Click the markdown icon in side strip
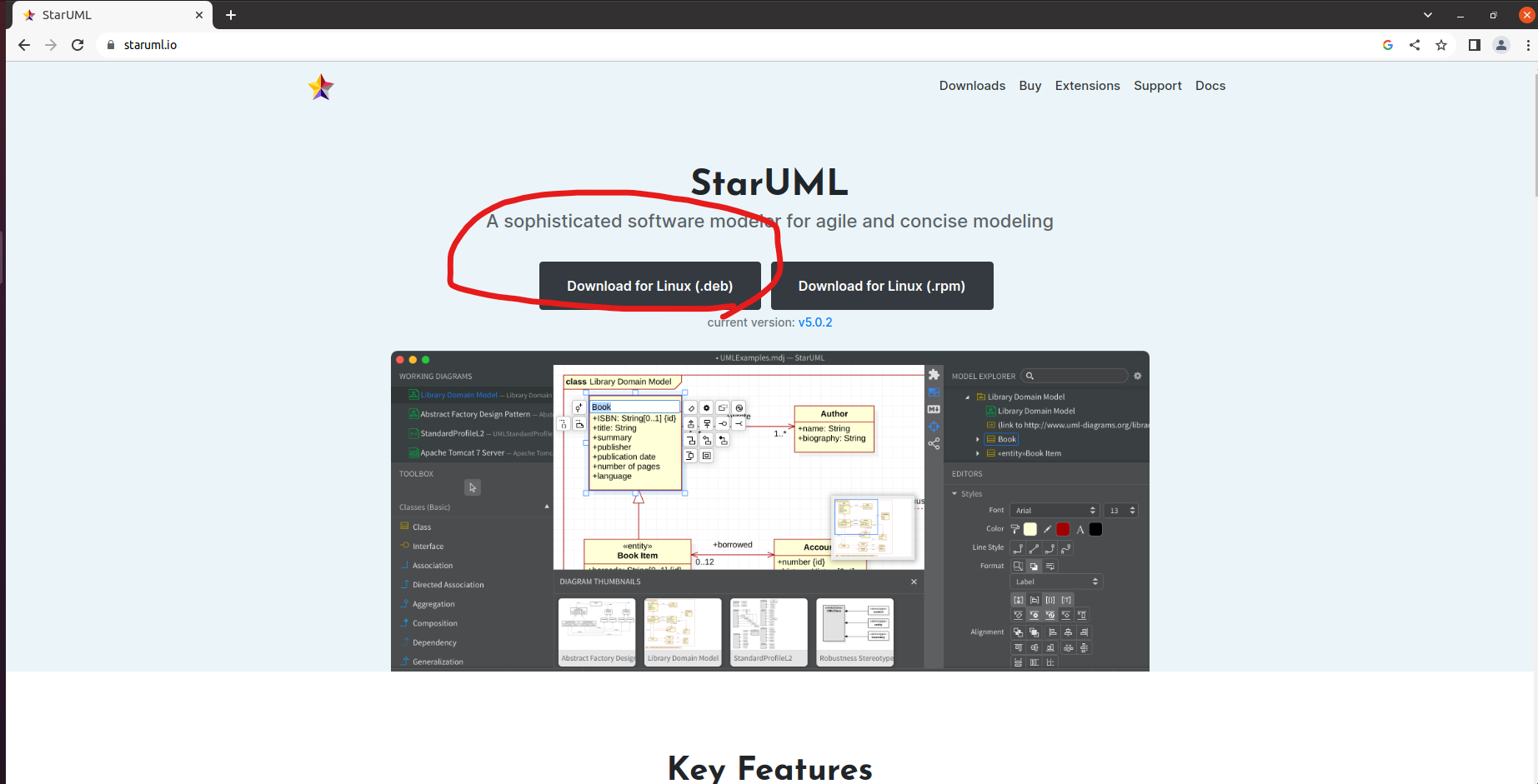Viewport: 1538px width, 784px height. point(934,409)
